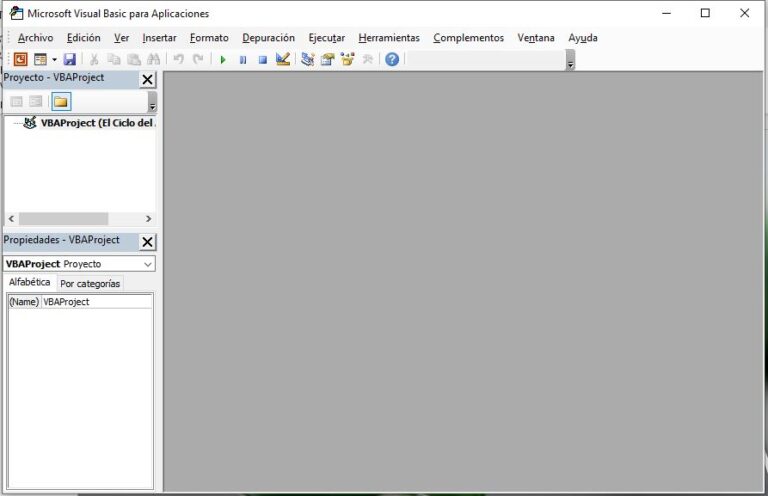Click the Cut scissors icon

coord(94,59)
